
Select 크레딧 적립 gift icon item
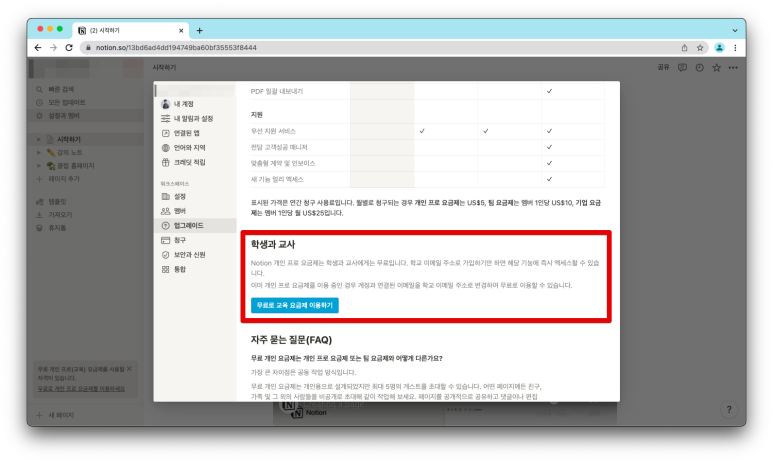point(189,162)
